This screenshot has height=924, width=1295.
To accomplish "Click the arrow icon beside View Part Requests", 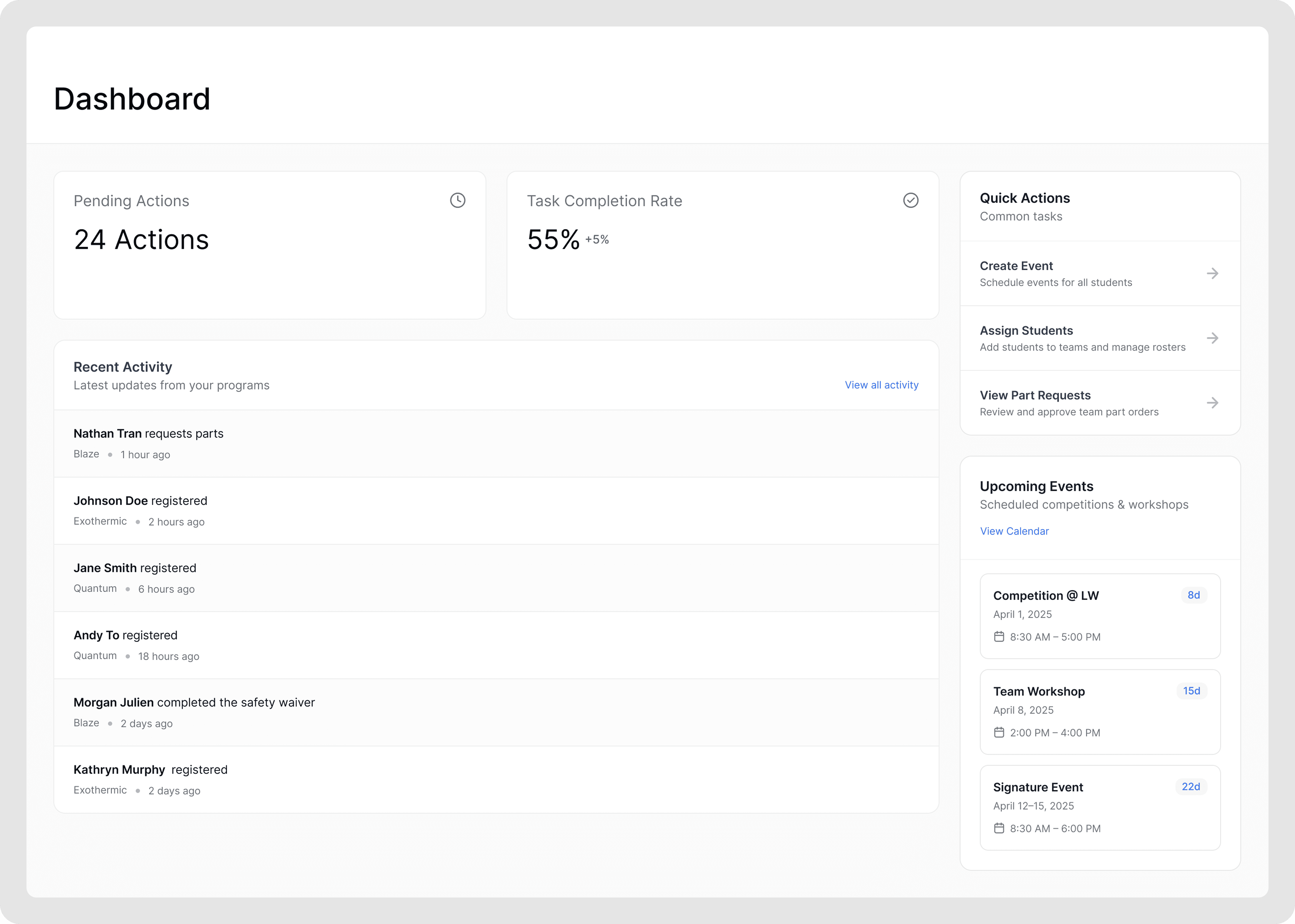I will (x=1212, y=403).
